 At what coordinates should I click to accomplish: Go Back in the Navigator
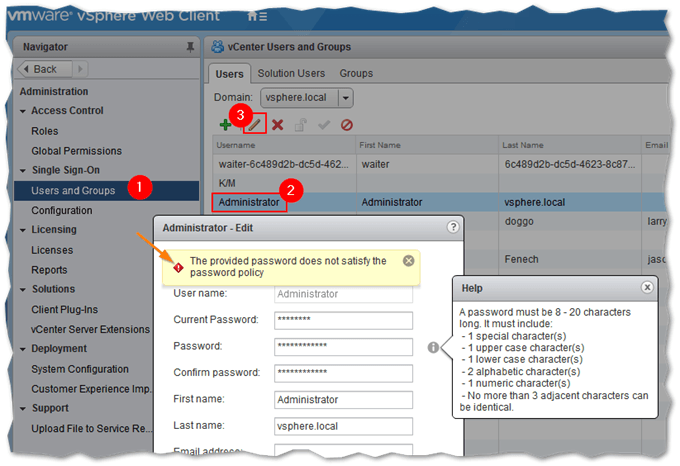[x=45, y=69]
